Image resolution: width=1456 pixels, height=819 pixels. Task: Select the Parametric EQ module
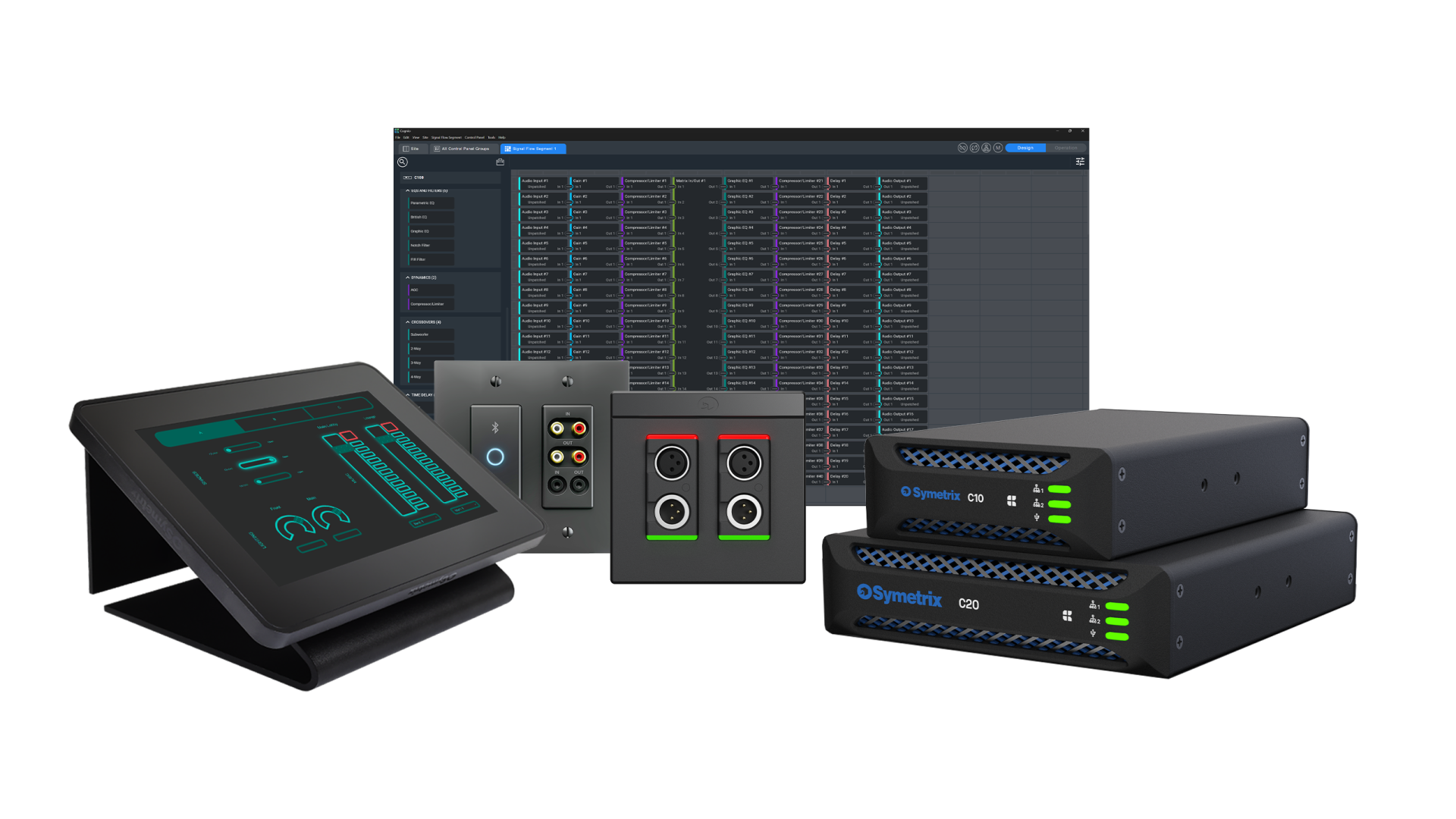pos(431,203)
